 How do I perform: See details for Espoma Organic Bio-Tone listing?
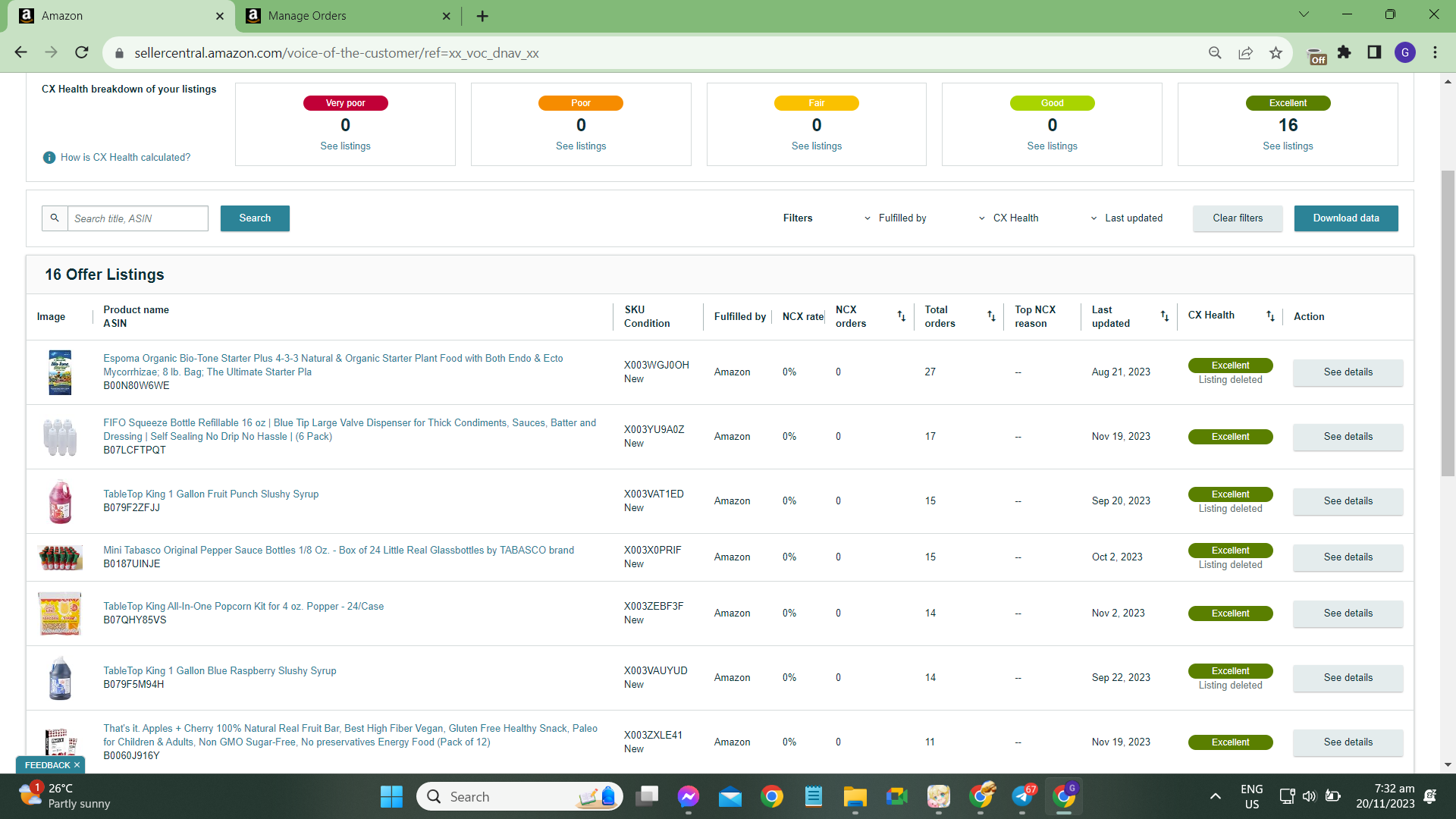[x=1348, y=372]
